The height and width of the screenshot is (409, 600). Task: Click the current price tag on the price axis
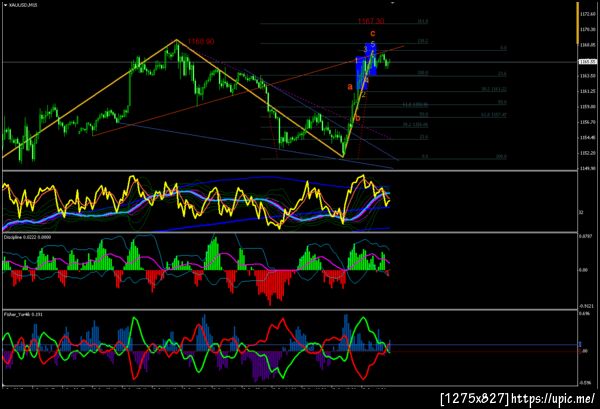[x=587, y=62]
